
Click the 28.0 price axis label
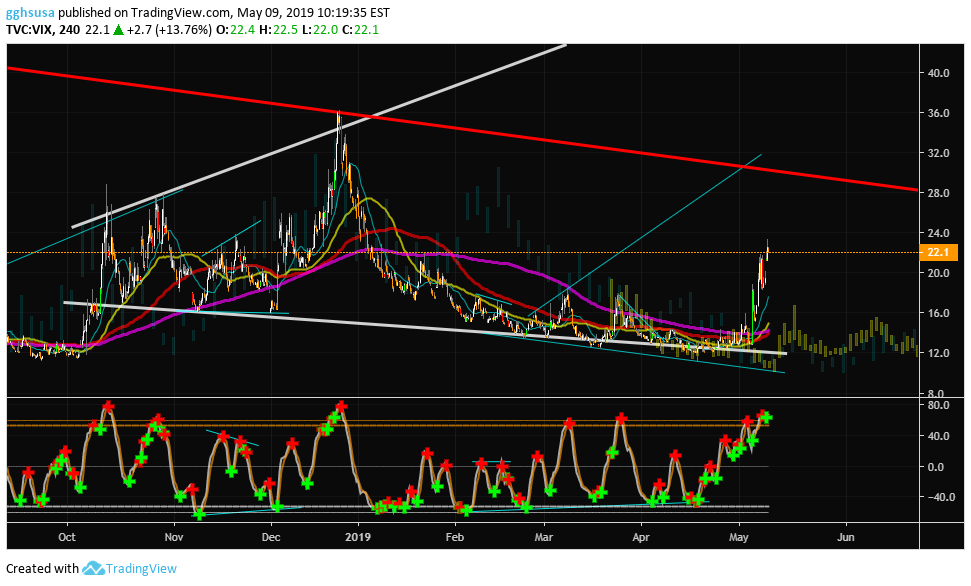pos(938,193)
